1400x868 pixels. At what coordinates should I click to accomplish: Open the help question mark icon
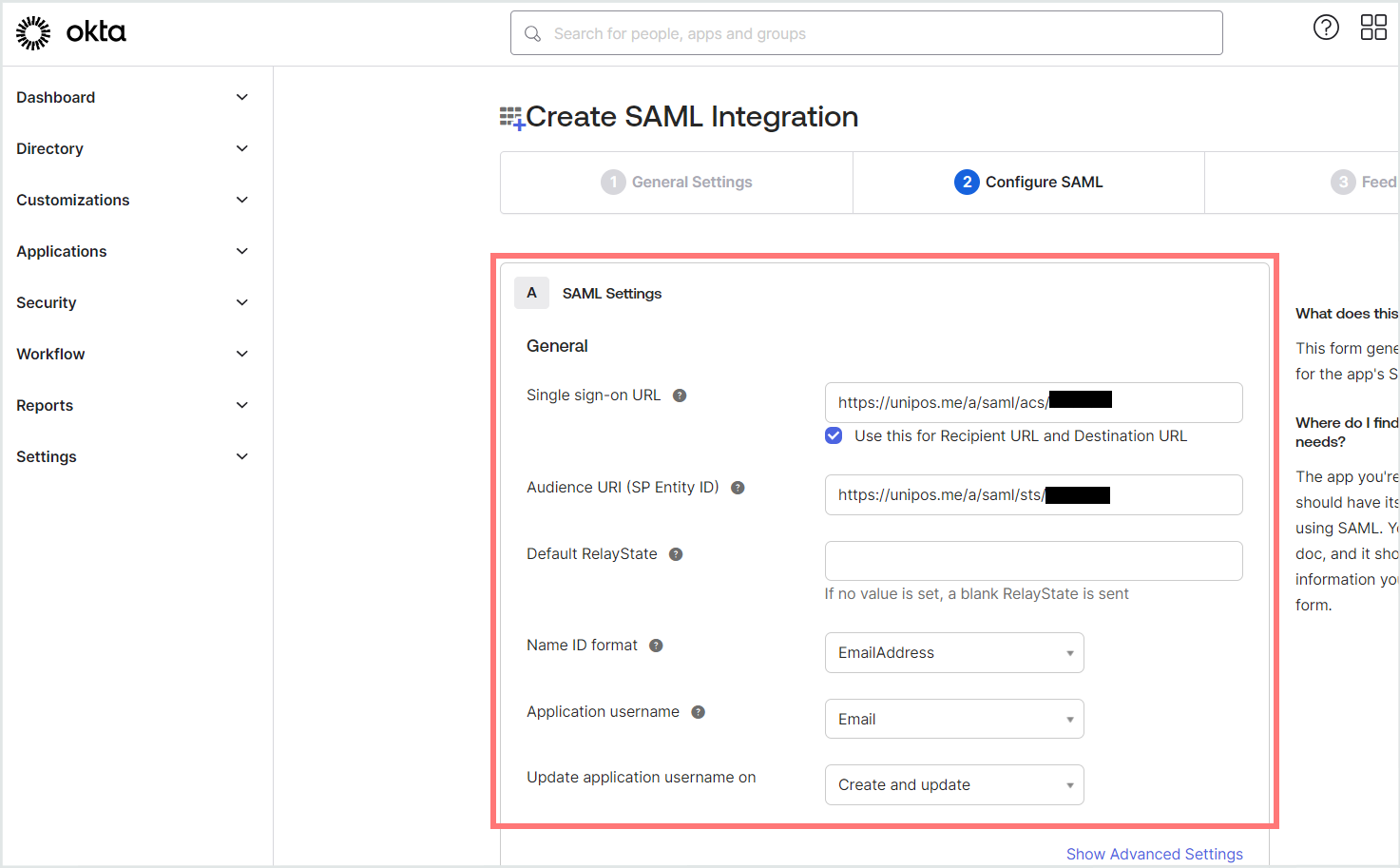[x=1326, y=28]
